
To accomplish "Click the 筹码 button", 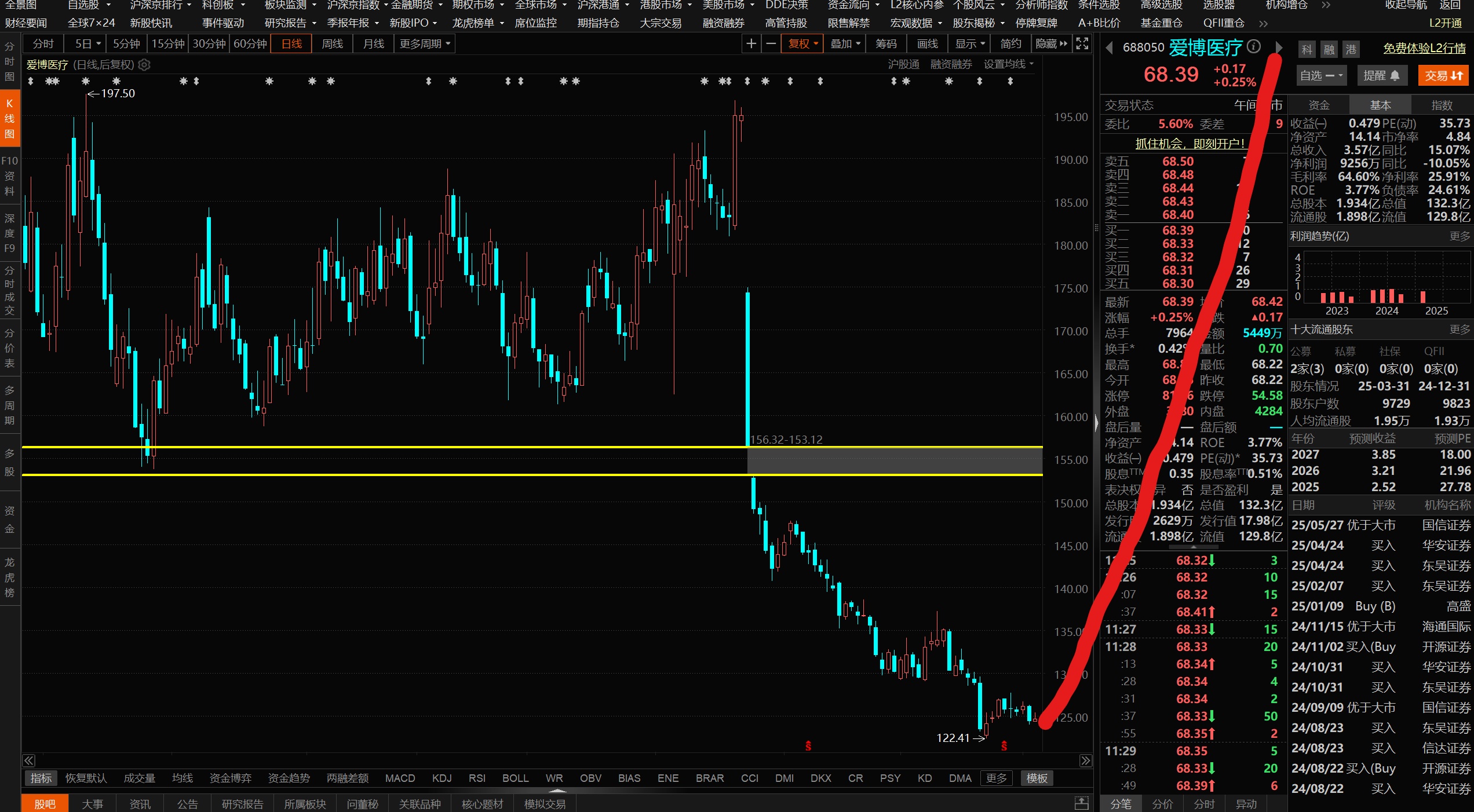I will 886,44.
